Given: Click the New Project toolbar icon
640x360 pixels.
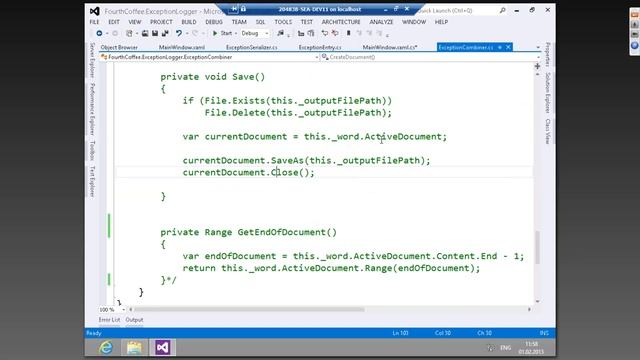Looking at the screenshot, I should pos(129,33).
